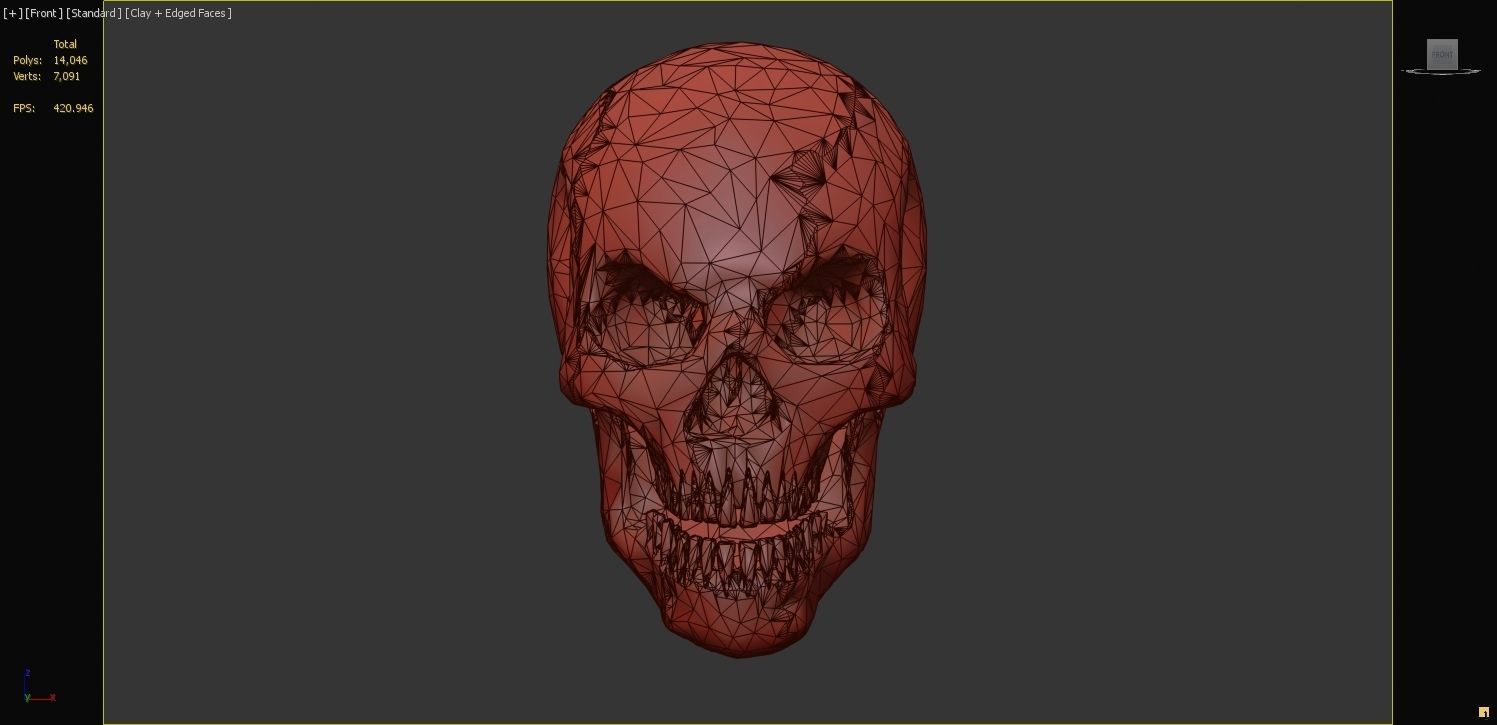1497x725 pixels.
Task: Open the [Front] viewport view menu
Action: click(x=44, y=13)
